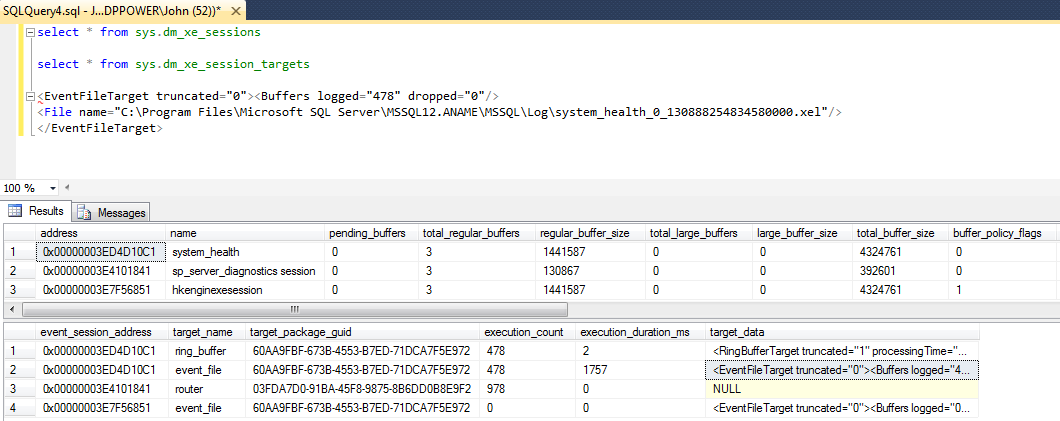Open the highlighted EventFileTarget Buffers logged="4 link
This screenshot has height=421, width=1060.
[842, 370]
